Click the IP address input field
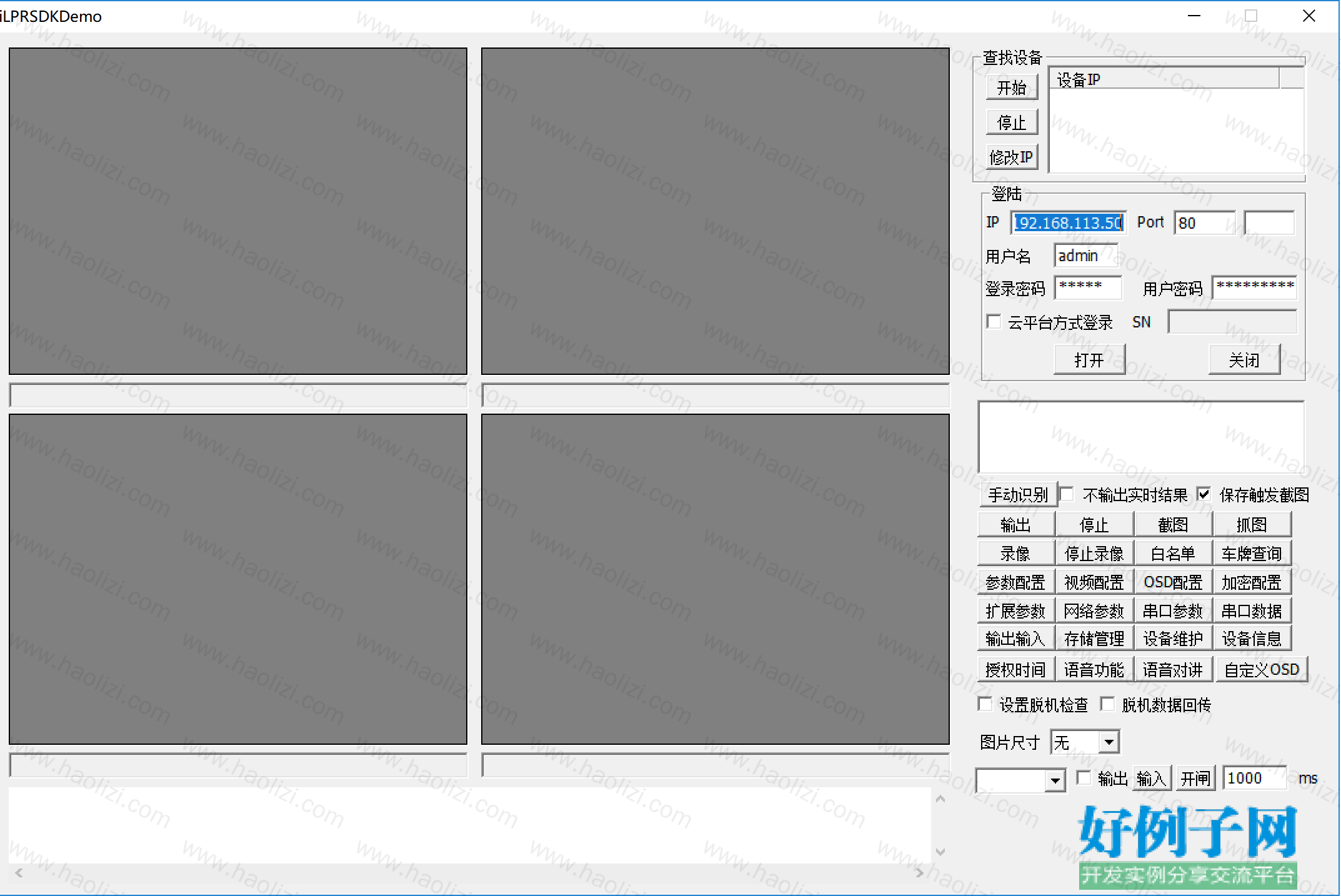 (x=1068, y=223)
